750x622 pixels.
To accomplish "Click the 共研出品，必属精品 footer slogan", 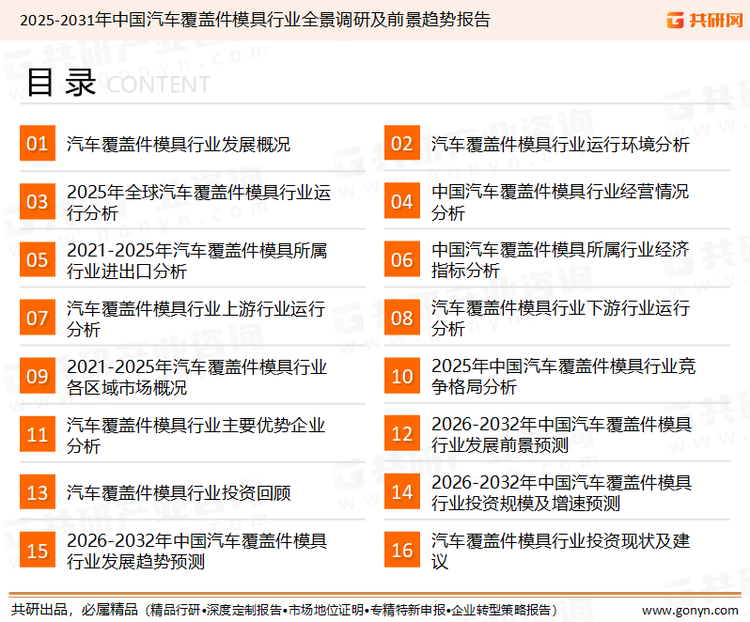I will click(x=75, y=610).
